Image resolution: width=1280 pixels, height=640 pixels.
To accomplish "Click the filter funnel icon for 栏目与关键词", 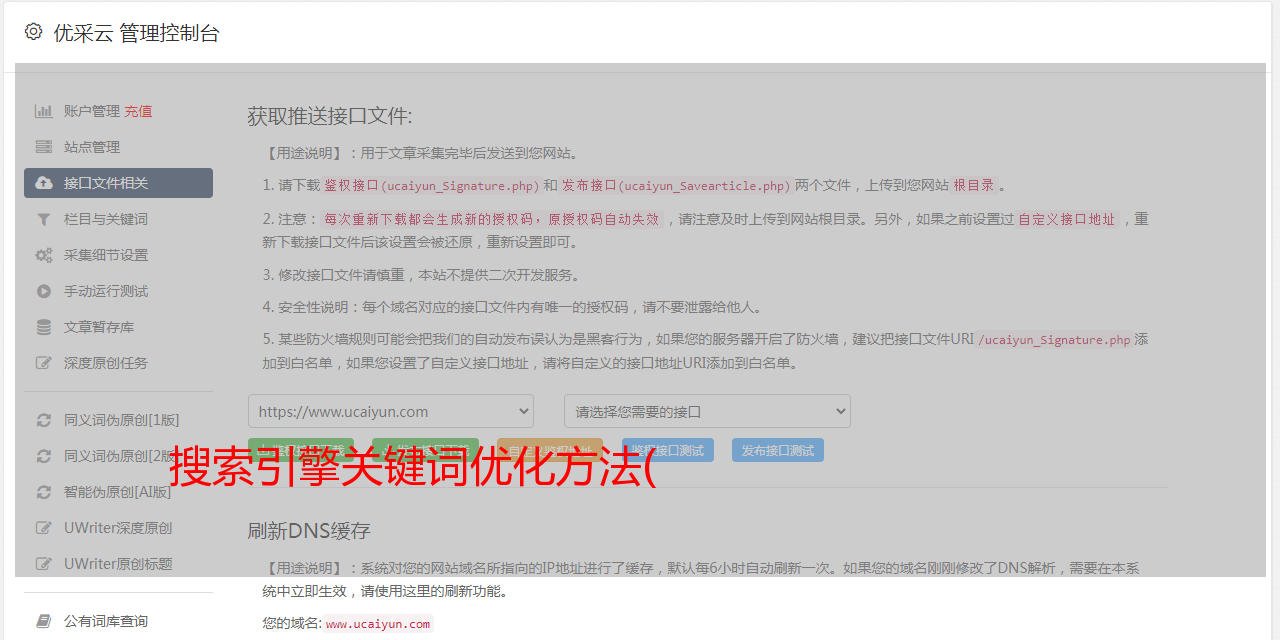I will pyautogui.click(x=44, y=219).
